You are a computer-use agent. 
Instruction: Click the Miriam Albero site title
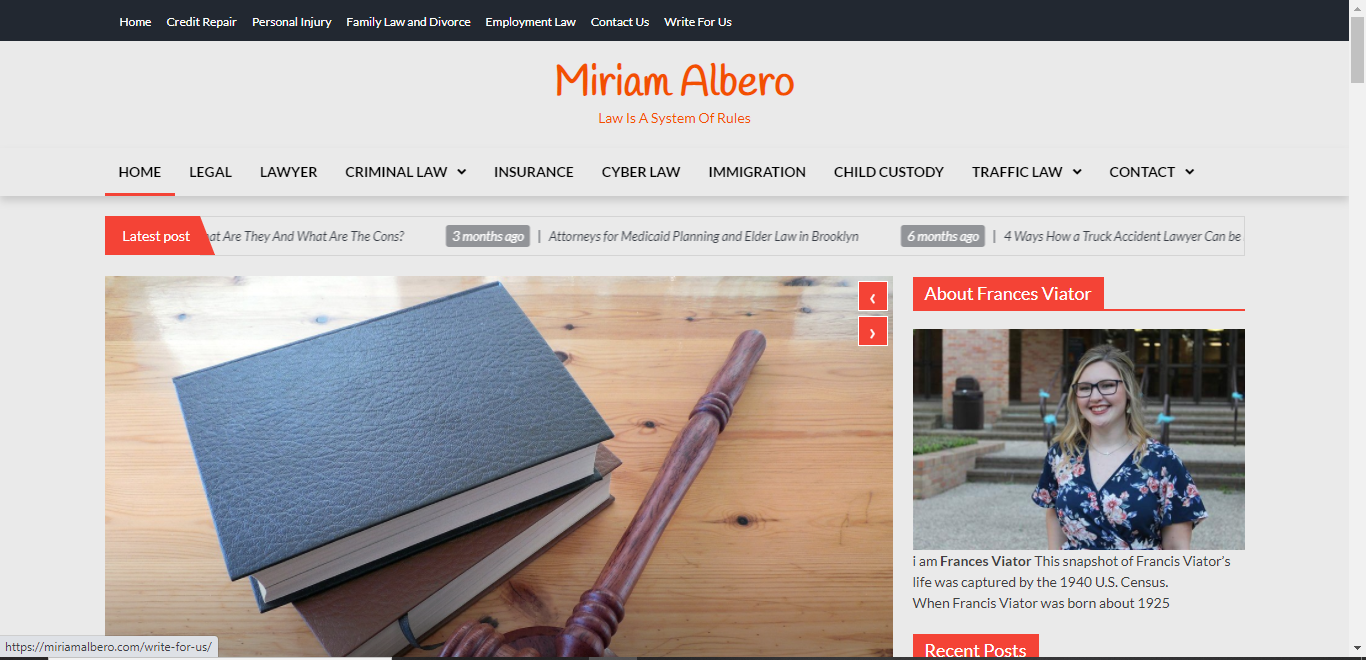(674, 81)
